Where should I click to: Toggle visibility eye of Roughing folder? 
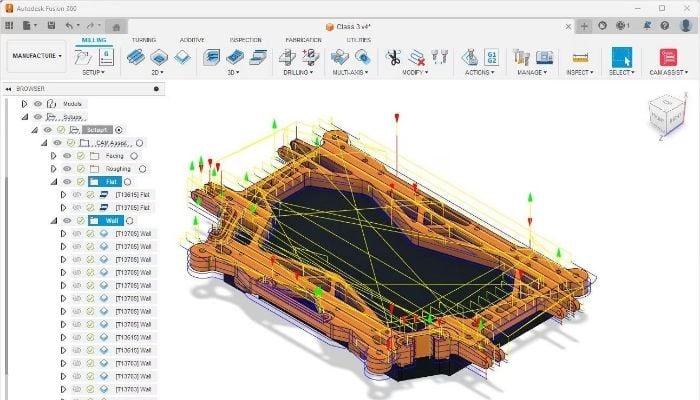click(67, 169)
